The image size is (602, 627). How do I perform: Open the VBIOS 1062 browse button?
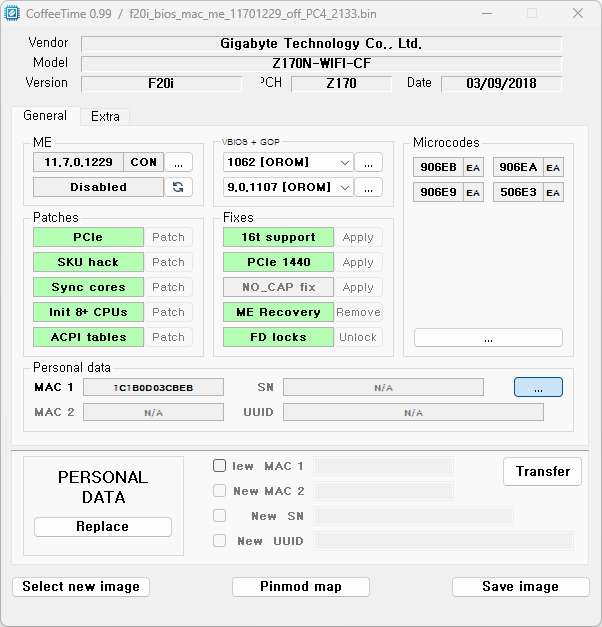[368, 162]
